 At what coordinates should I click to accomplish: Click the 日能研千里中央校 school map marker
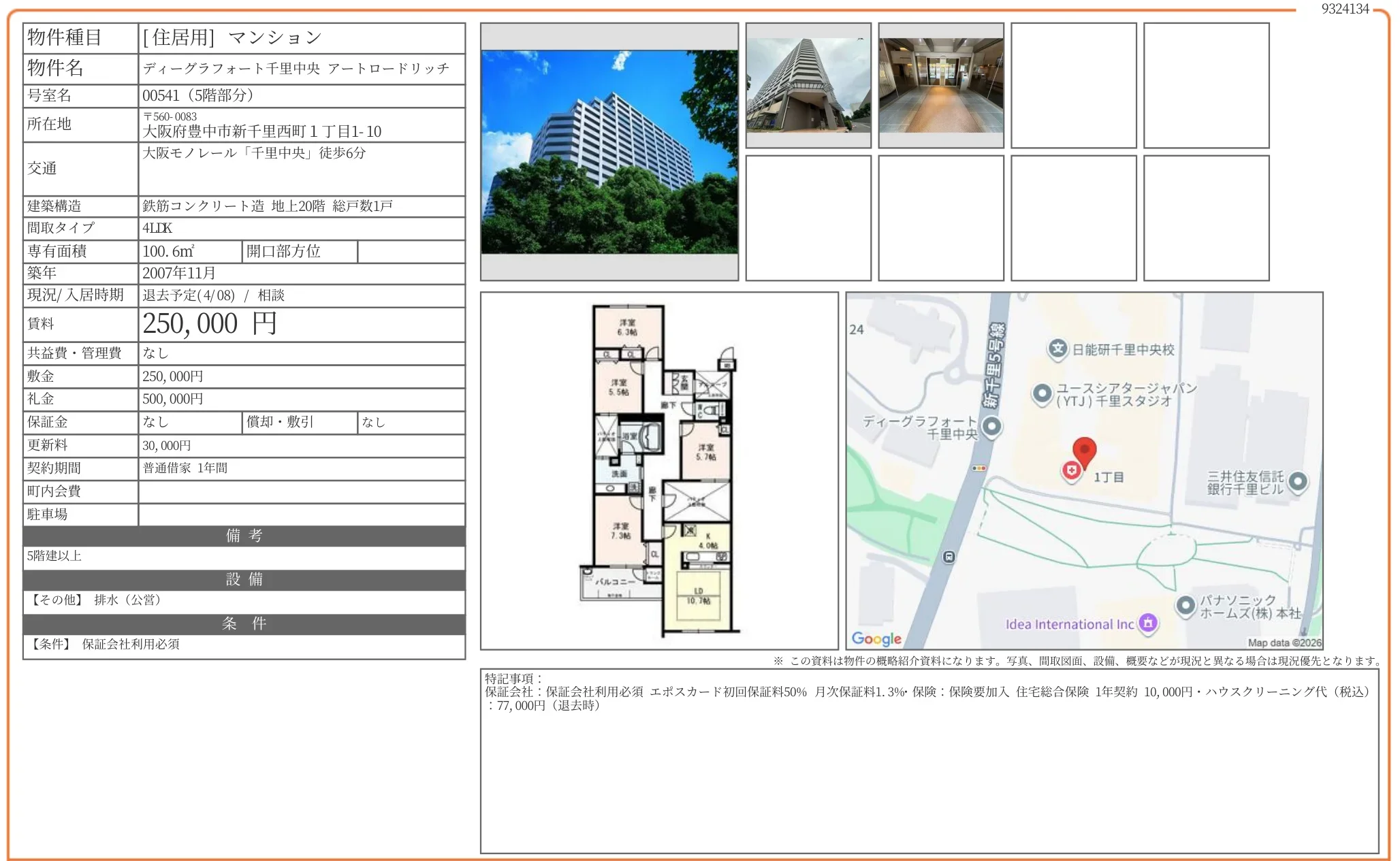point(1057,349)
